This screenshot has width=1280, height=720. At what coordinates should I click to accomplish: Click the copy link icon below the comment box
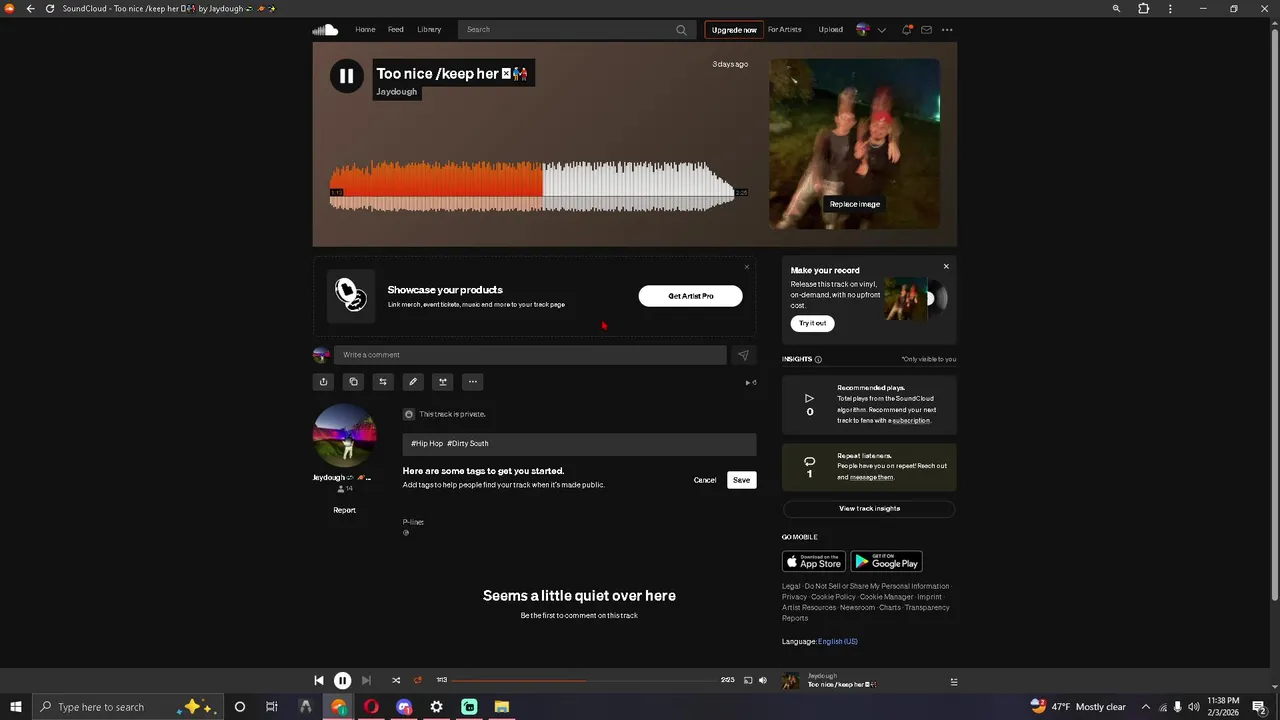pos(353,381)
